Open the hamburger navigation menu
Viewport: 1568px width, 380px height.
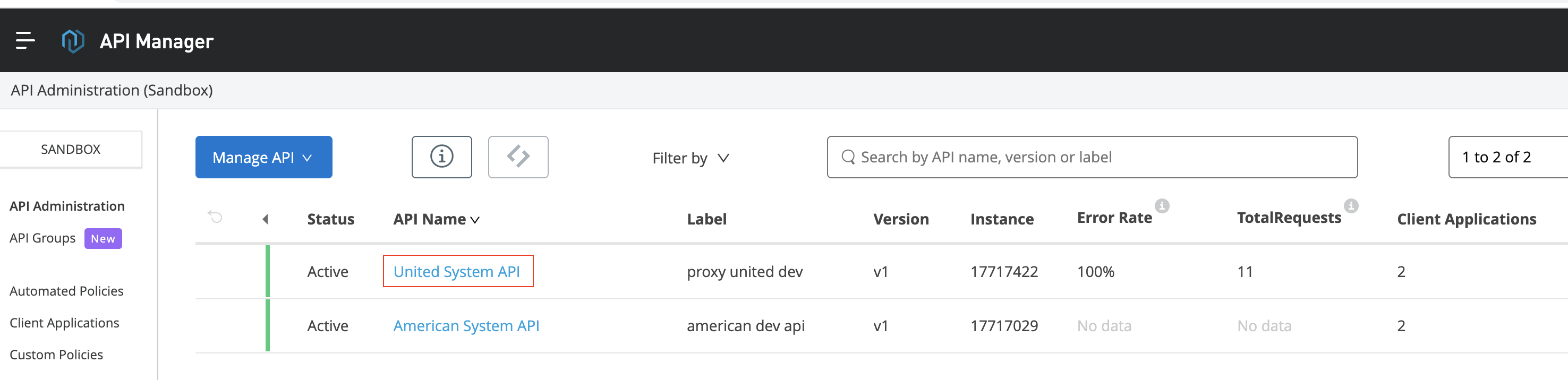(x=25, y=41)
